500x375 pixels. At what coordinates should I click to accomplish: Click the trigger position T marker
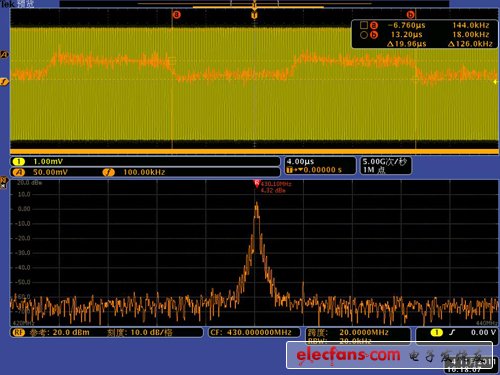(254, 15)
